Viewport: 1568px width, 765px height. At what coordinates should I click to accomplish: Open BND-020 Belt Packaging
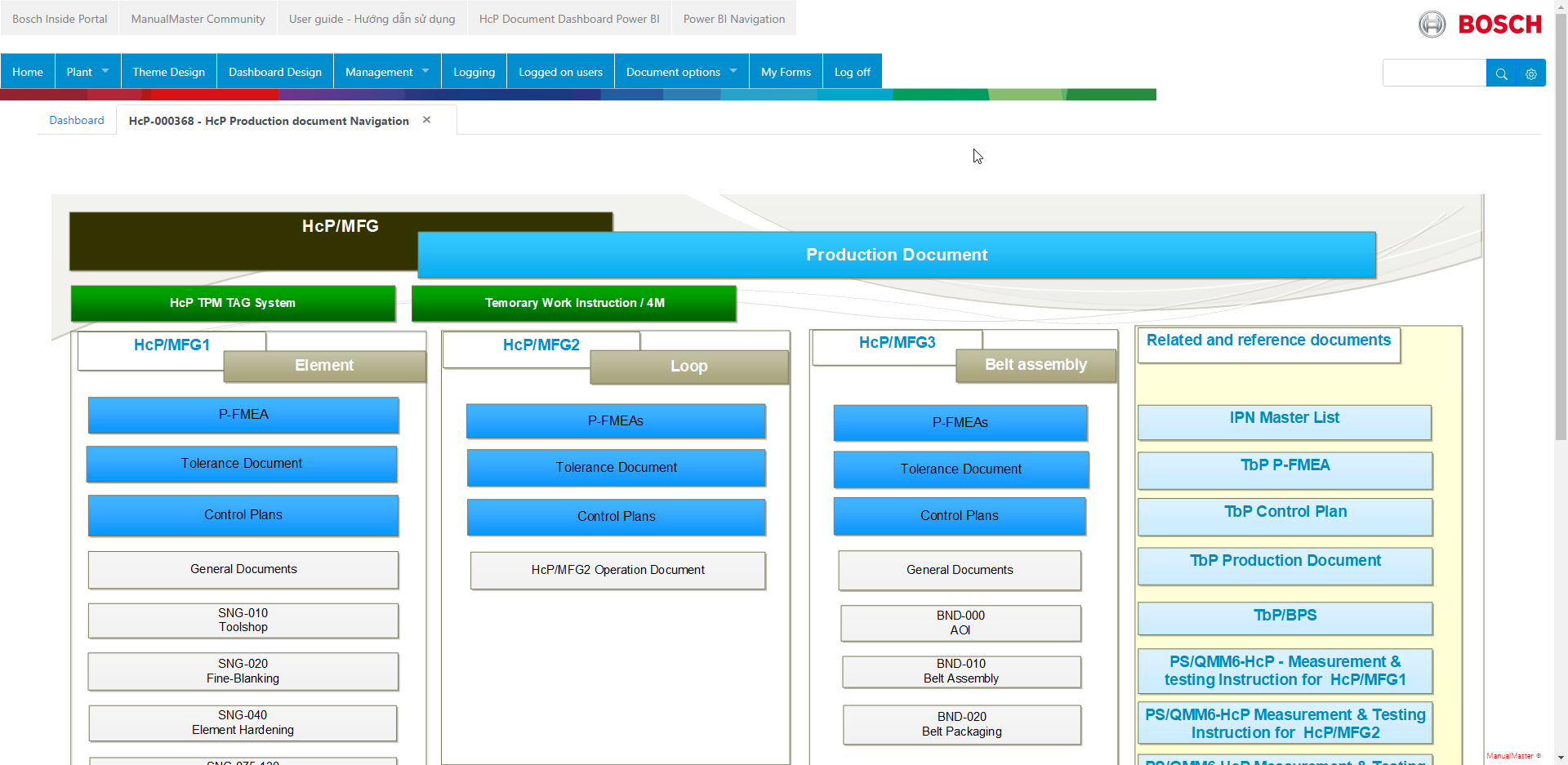click(962, 724)
